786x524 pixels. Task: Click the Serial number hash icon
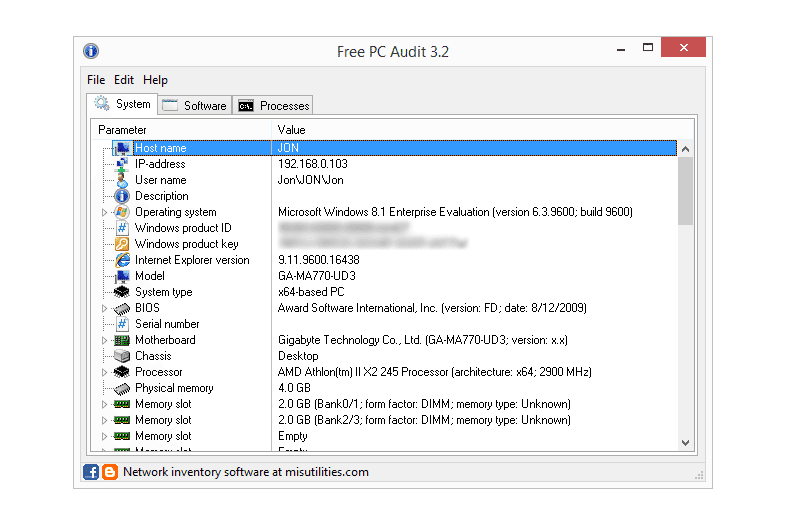122,324
